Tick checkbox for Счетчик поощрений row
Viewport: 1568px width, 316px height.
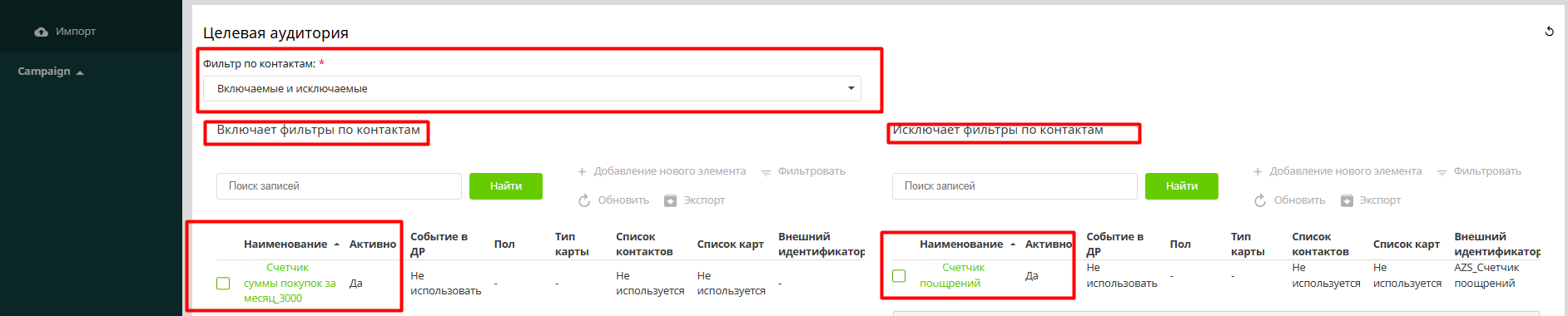(x=899, y=276)
